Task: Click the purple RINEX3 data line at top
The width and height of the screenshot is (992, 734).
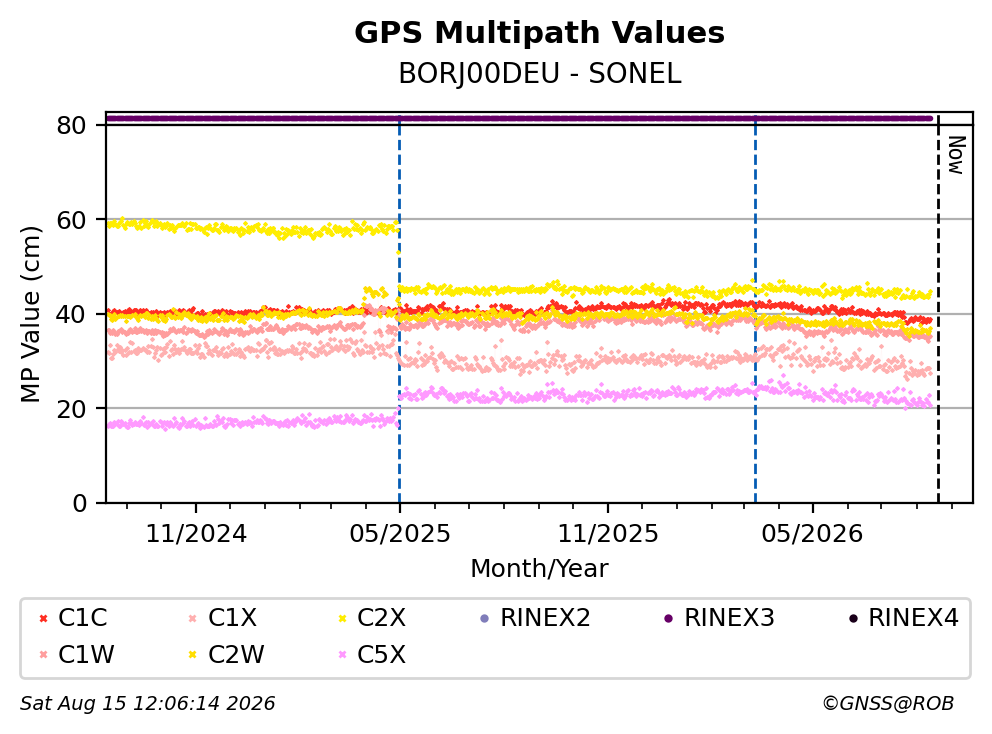Action: pyautogui.click(x=519, y=118)
